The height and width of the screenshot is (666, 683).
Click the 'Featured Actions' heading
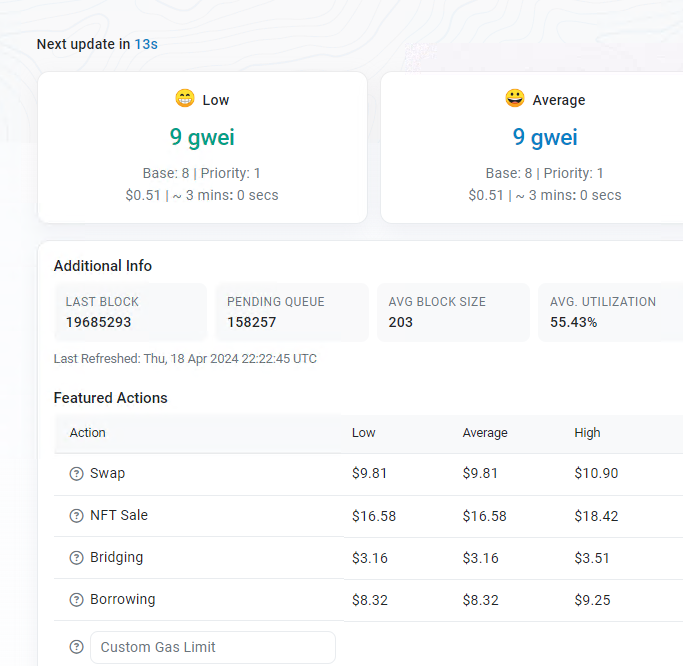pyautogui.click(x=111, y=398)
